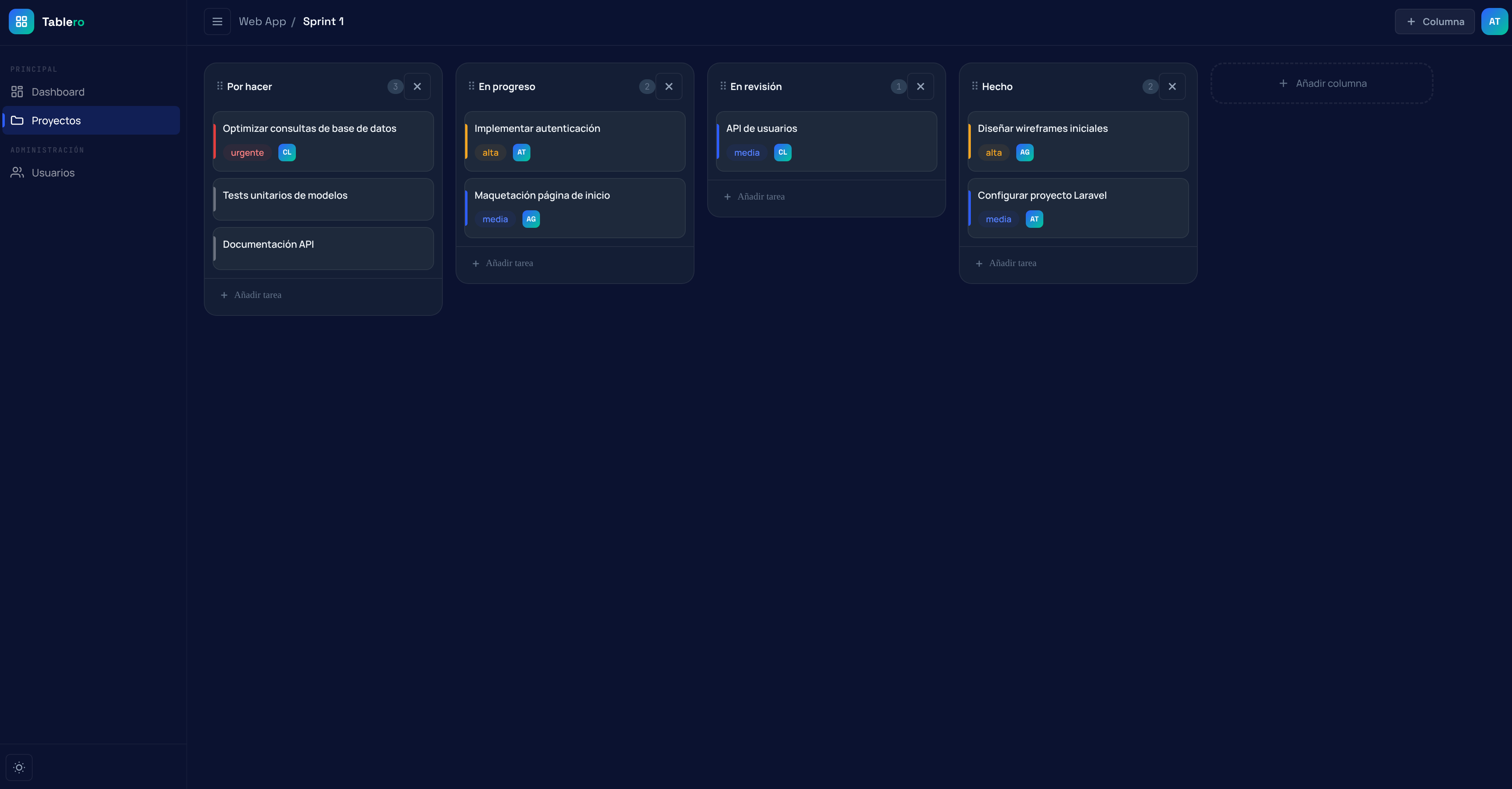Click the Hecho column title

coord(997,87)
